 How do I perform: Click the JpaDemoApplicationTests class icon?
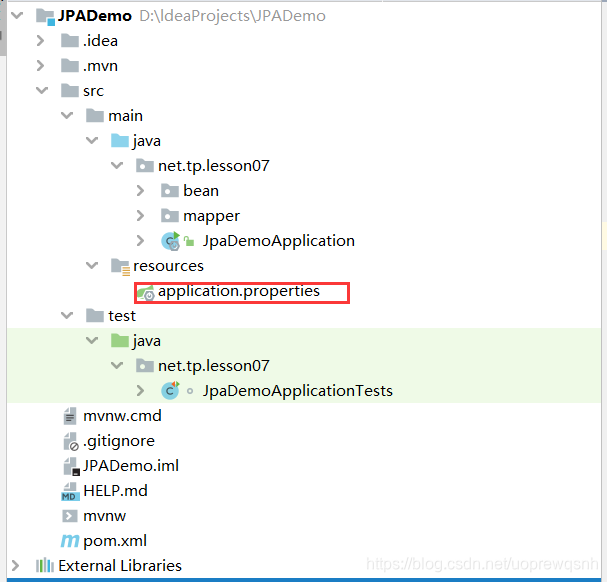click(x=170, y=390)
